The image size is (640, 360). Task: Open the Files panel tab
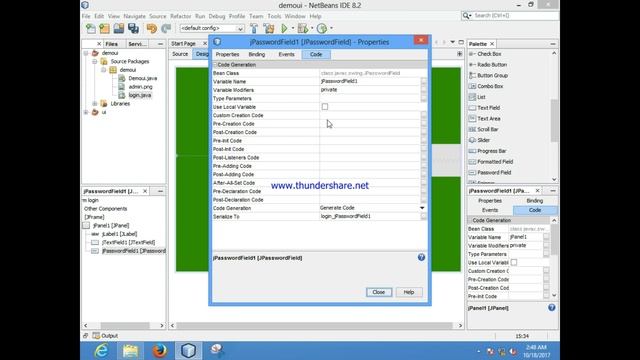(111, 44)
